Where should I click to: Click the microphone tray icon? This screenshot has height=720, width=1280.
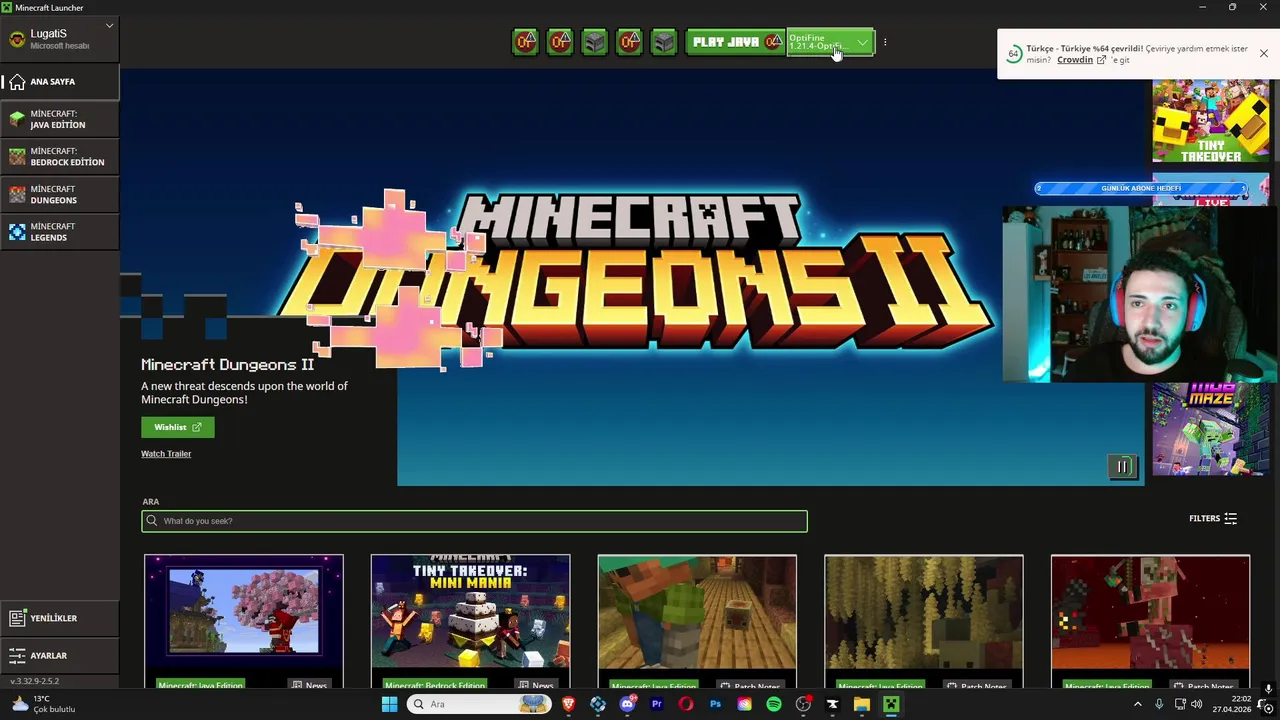coord(1159,704)
